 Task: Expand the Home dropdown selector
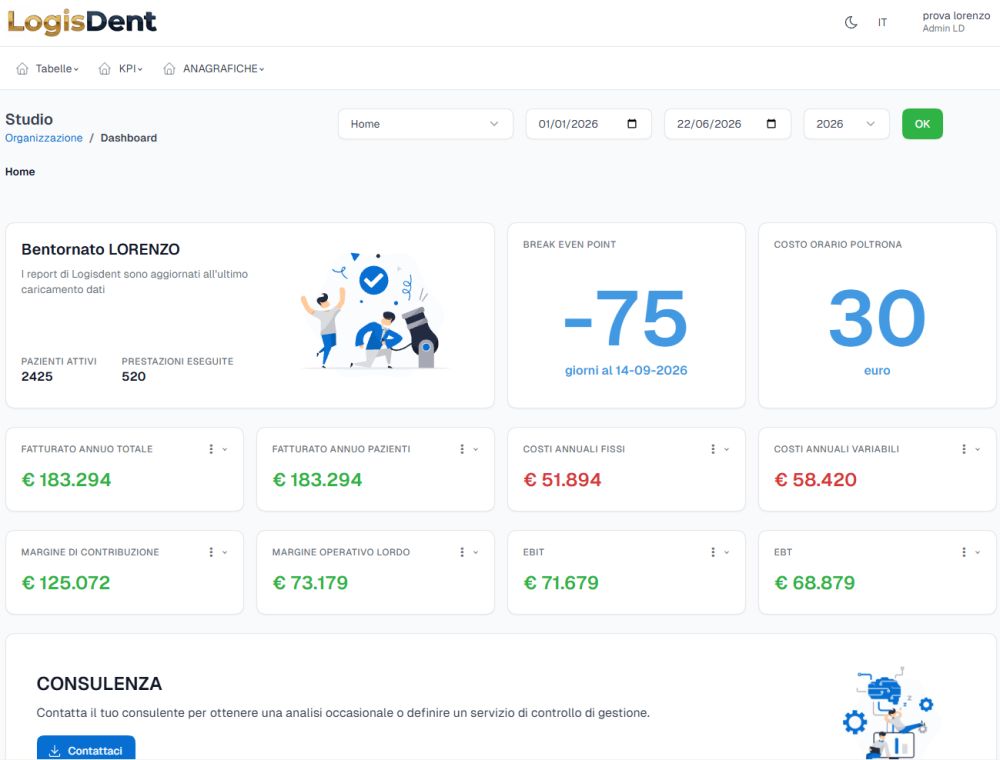tap(425, 124)
